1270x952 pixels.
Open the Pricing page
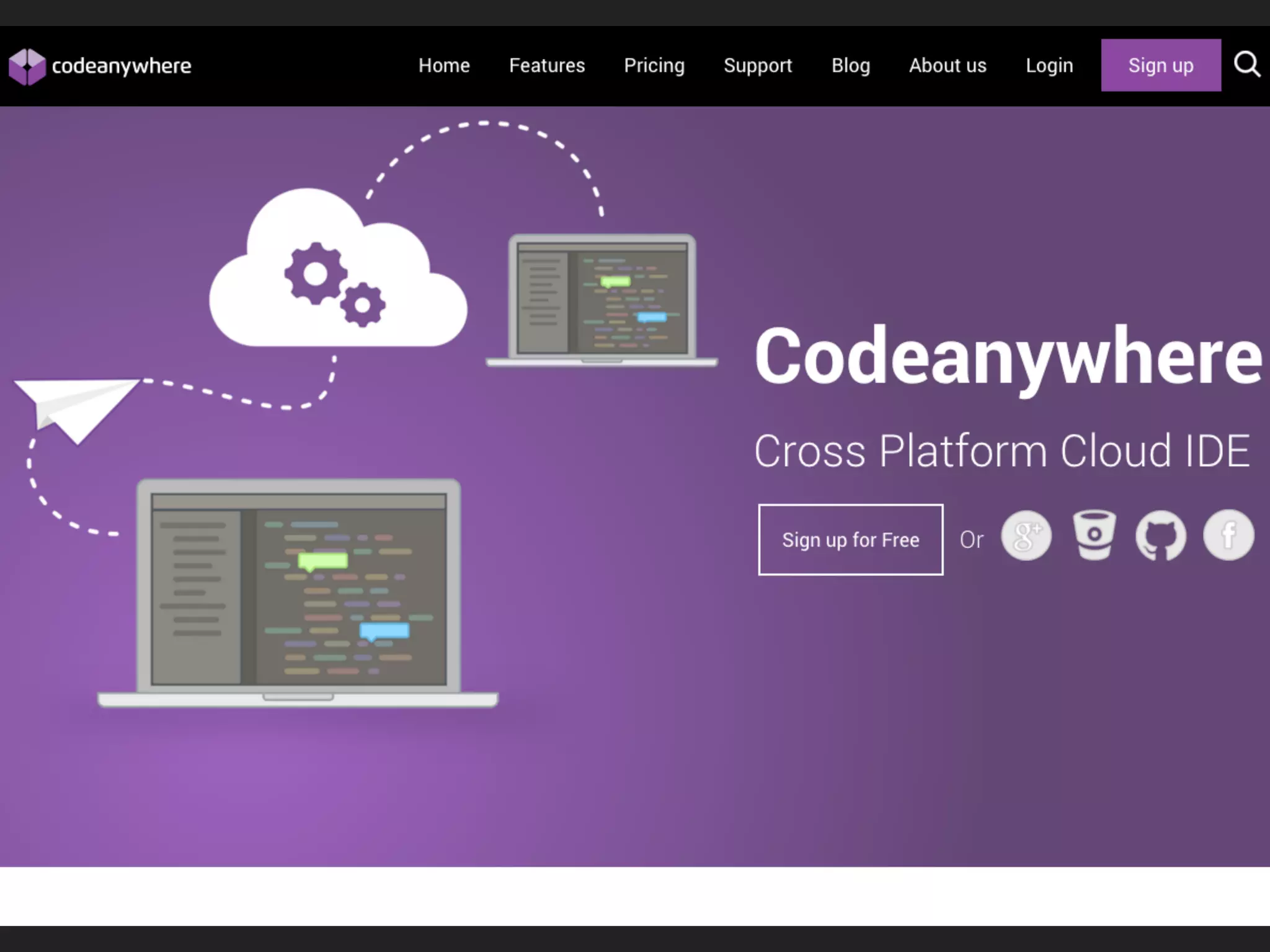tap(654, 66)
